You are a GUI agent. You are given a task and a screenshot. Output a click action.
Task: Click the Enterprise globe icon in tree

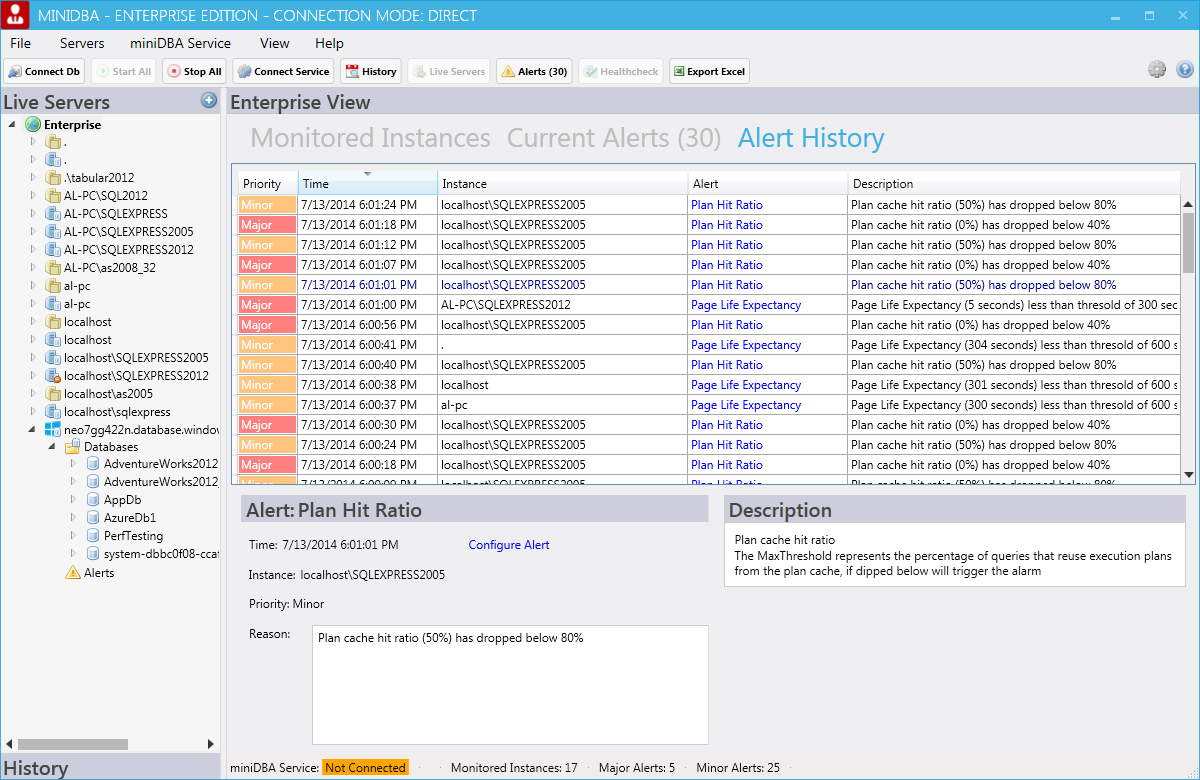pyautogui.click(x=33, y=125)
